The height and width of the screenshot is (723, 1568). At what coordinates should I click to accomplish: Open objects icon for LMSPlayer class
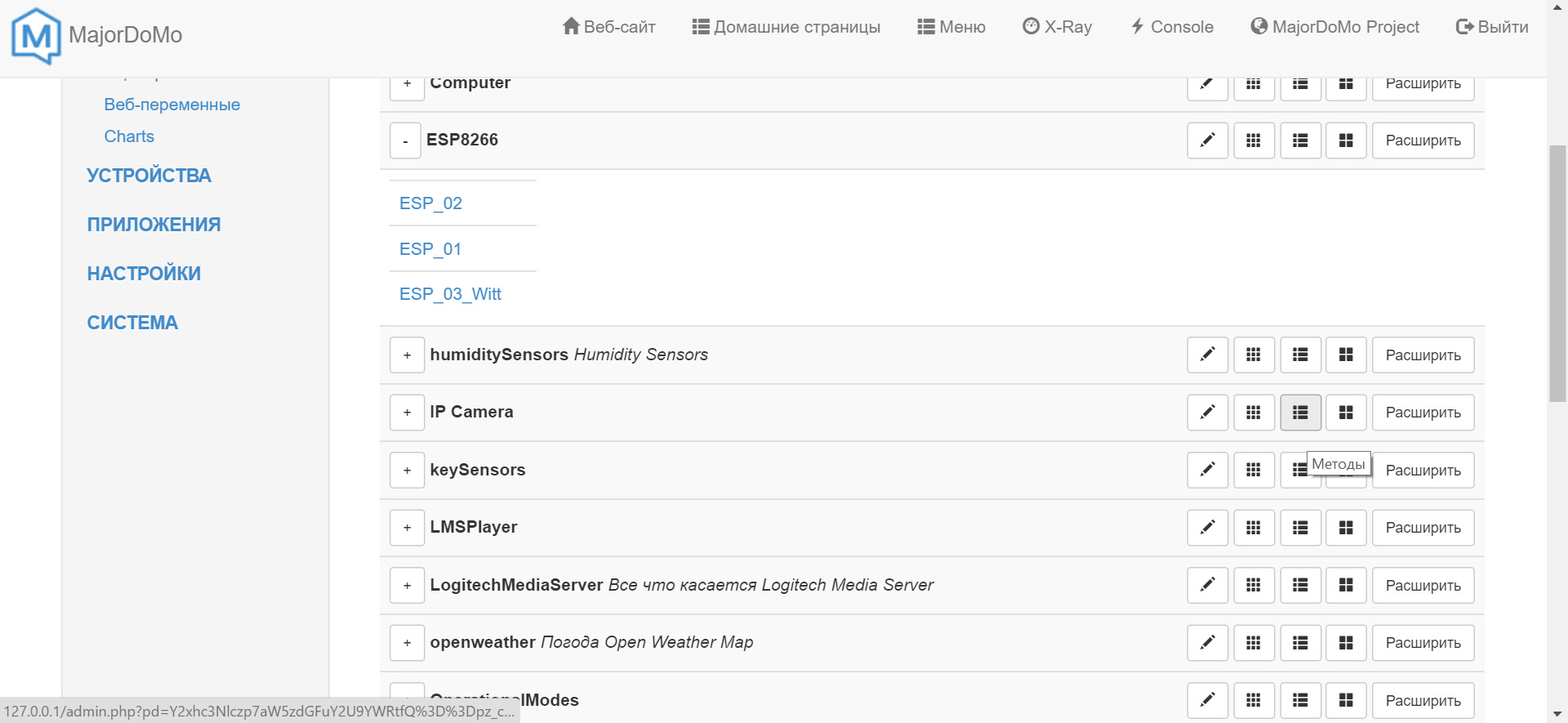pos(1346,528)
